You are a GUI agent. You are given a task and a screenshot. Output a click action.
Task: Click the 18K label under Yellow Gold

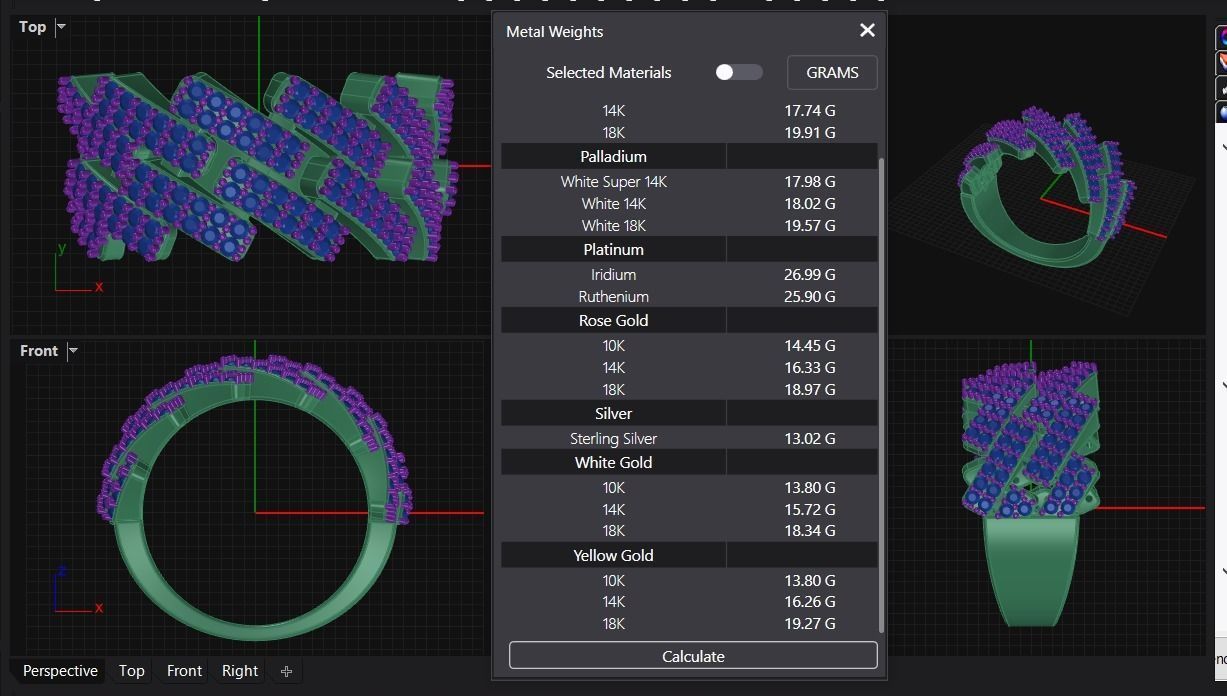(x=613, y=624)
